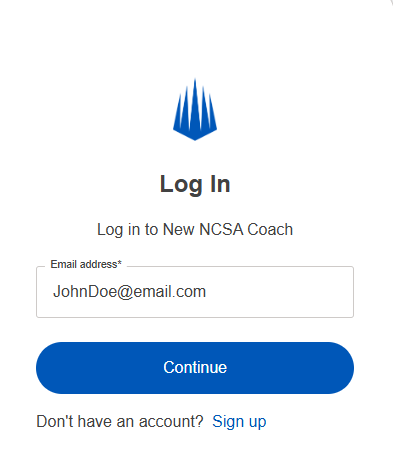Click the empty area inside the email box

pos(280,292)
